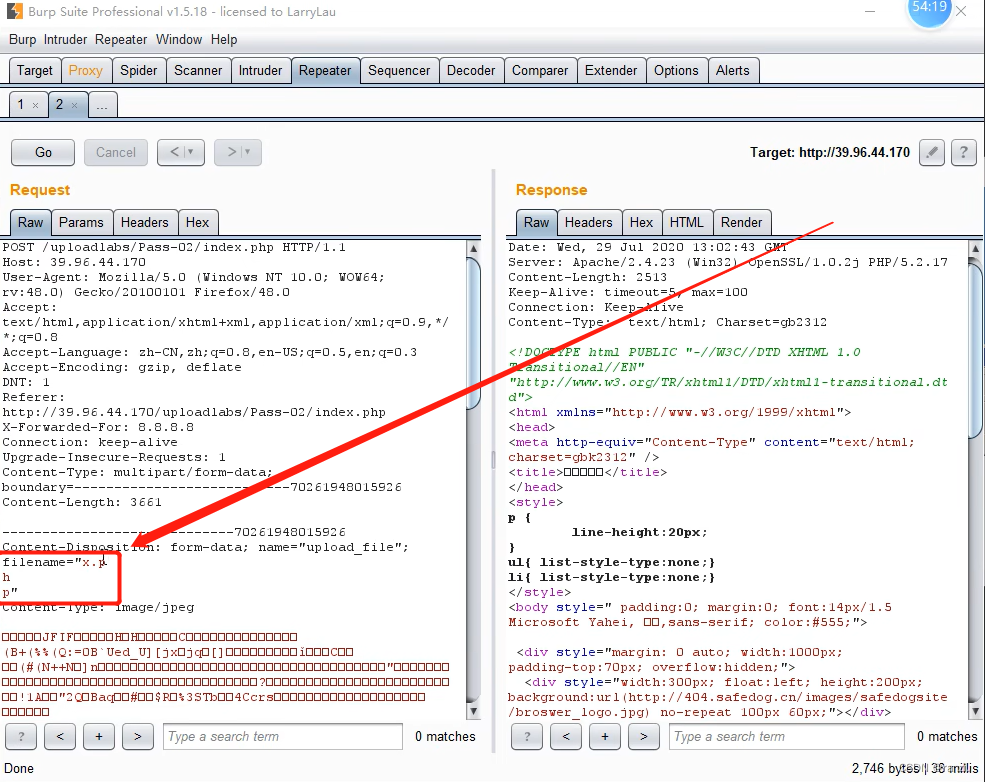Screen dimensions: 985x782
Task: Open the Help menu
Action: (x=224, y=40)
